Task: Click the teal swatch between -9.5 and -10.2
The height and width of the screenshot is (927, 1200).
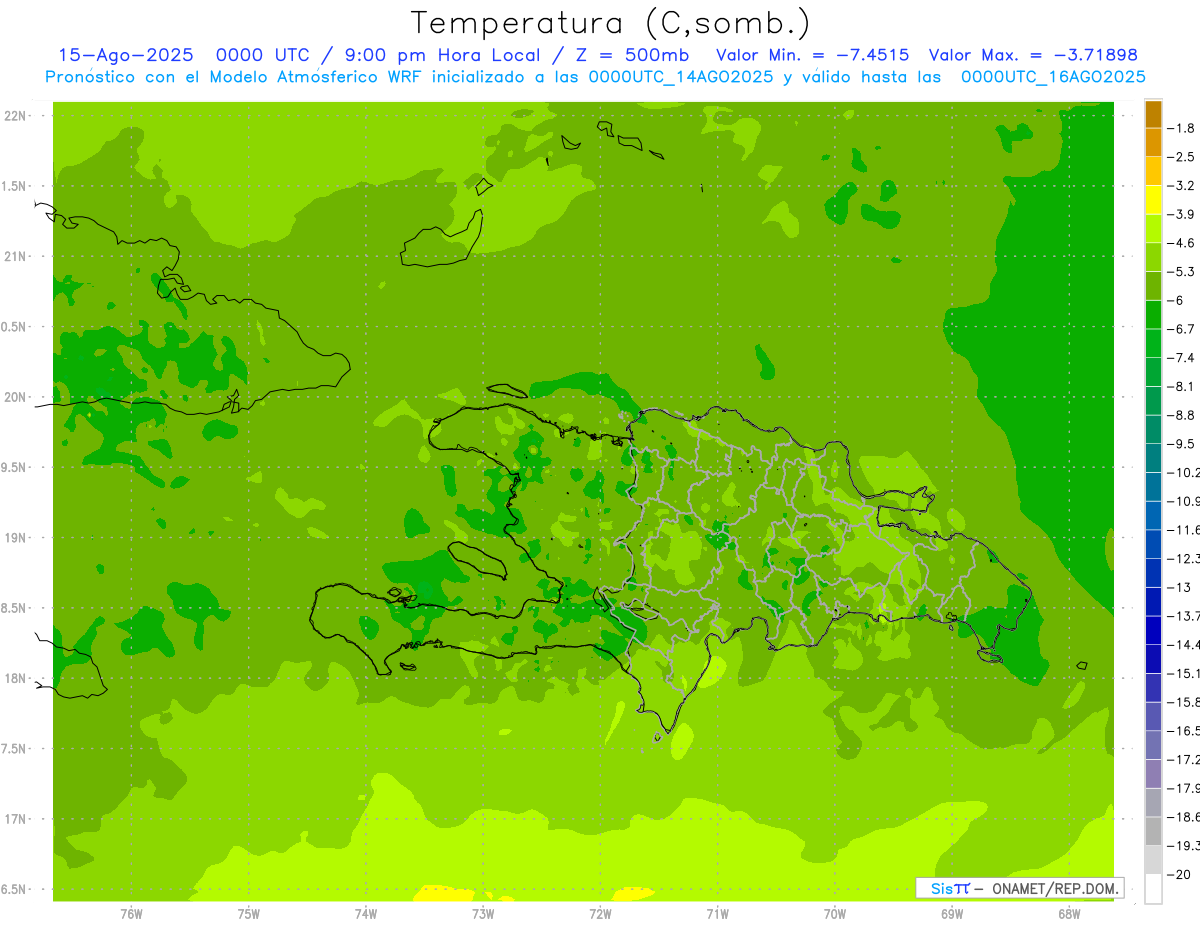Action: point(1153,458)
